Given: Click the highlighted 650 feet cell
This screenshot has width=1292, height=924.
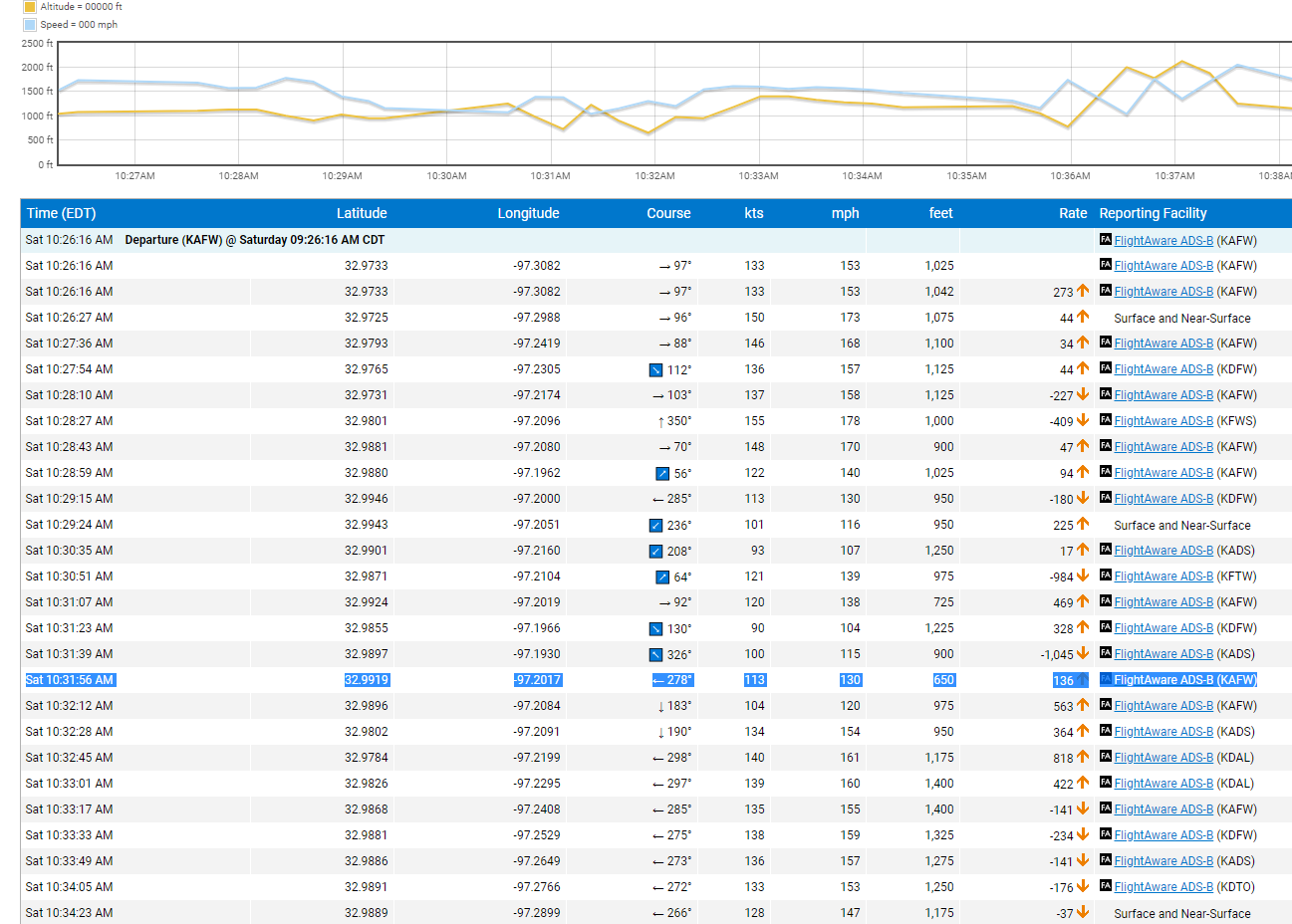Looking at the screenshot, I should [943, 680].
